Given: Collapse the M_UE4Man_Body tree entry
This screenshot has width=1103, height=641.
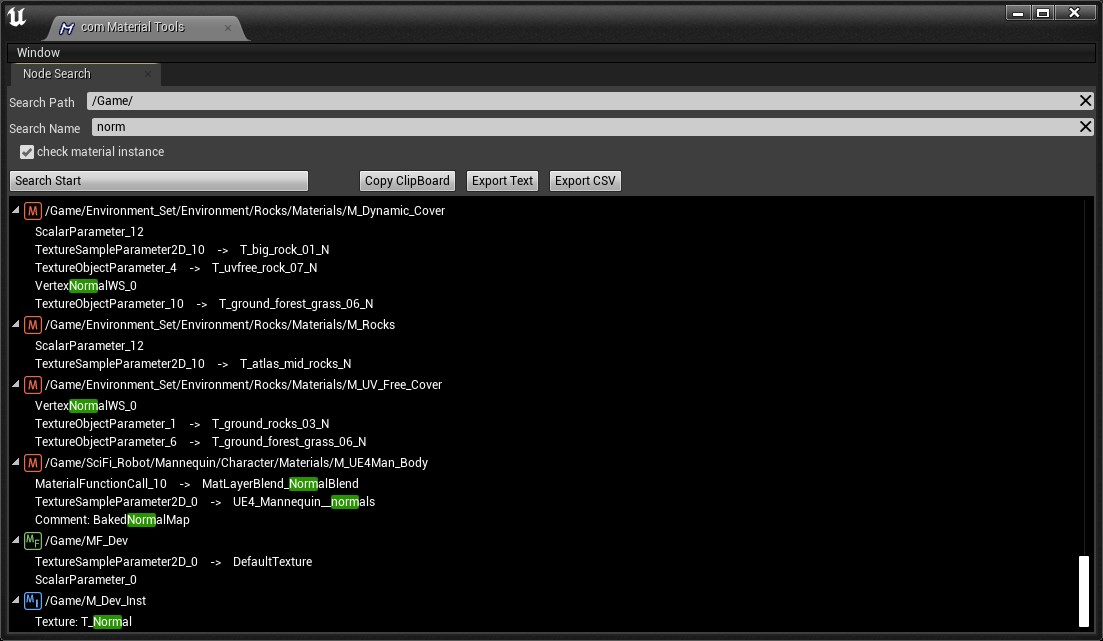Looking at the screenshot, I should click(x=15, y=463).
